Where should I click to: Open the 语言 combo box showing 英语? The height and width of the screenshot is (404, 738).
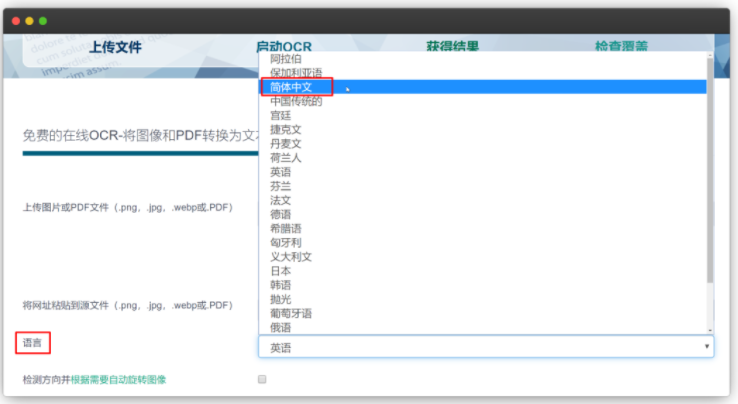coord(486,347)
